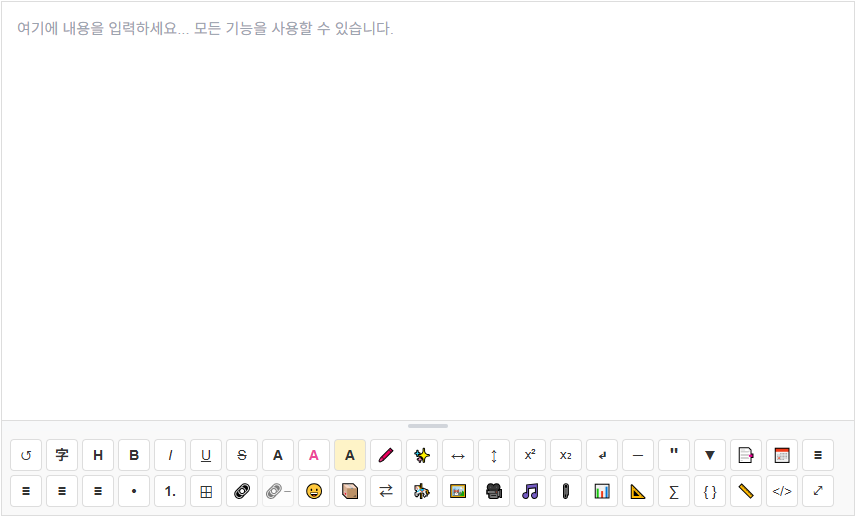Insert a bullet list with dot button
The width and height of the screenshot is (856, 517).
click(x=134, y=491)
